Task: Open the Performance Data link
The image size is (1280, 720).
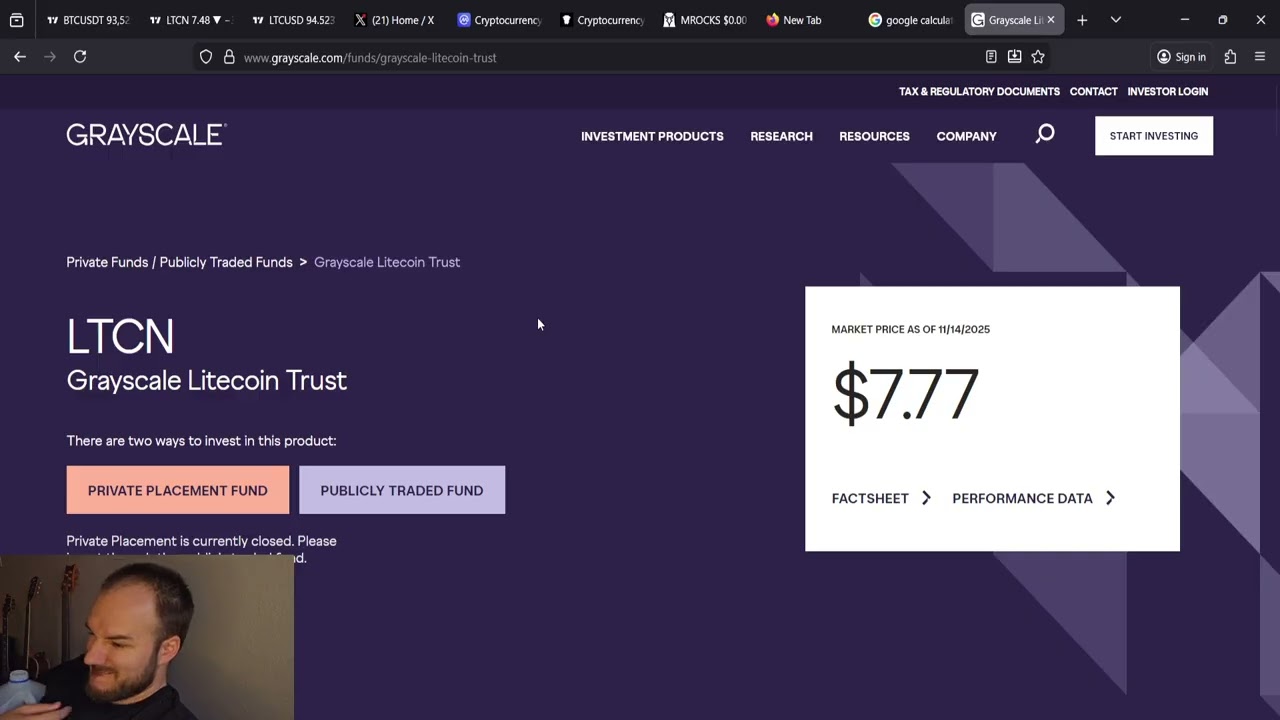Action: pos(1022,498)
